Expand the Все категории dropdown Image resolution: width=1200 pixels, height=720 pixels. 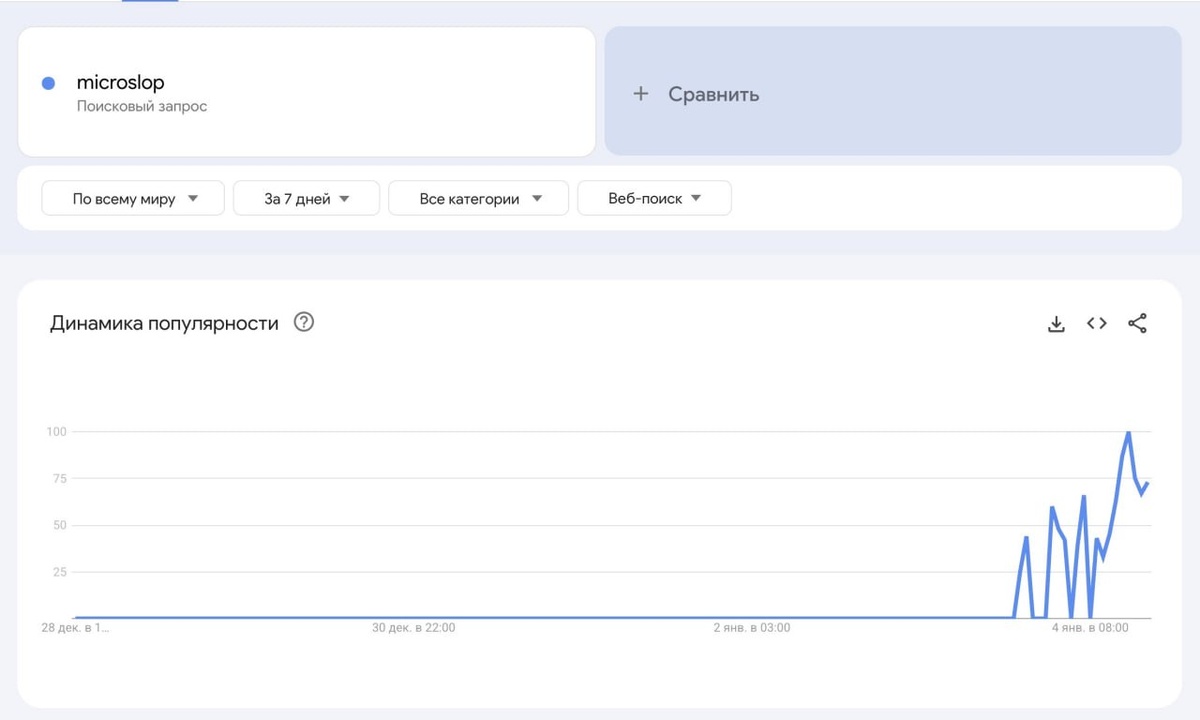tap(478, 198)
